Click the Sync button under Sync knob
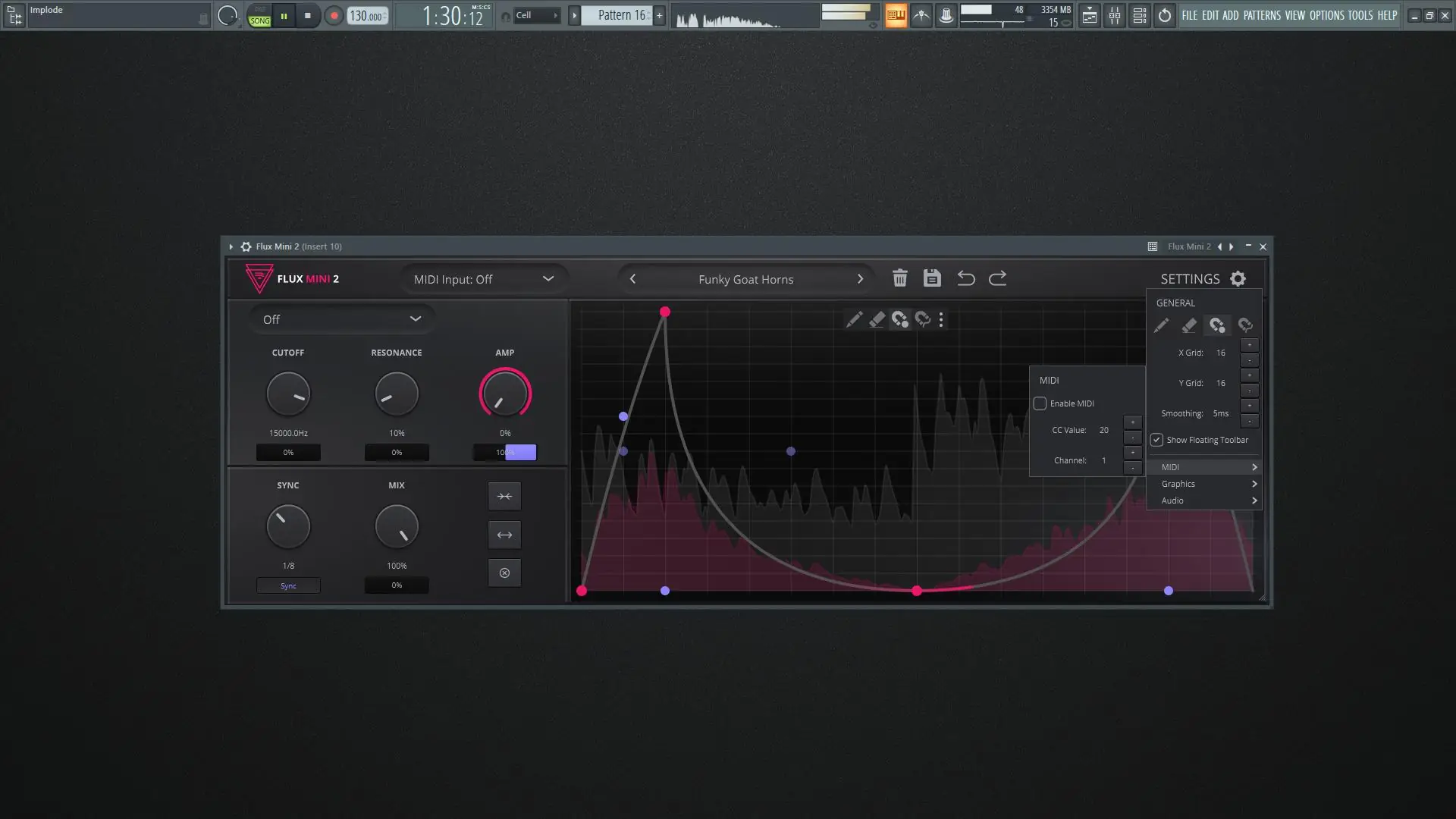 click(x=288, y=585)
